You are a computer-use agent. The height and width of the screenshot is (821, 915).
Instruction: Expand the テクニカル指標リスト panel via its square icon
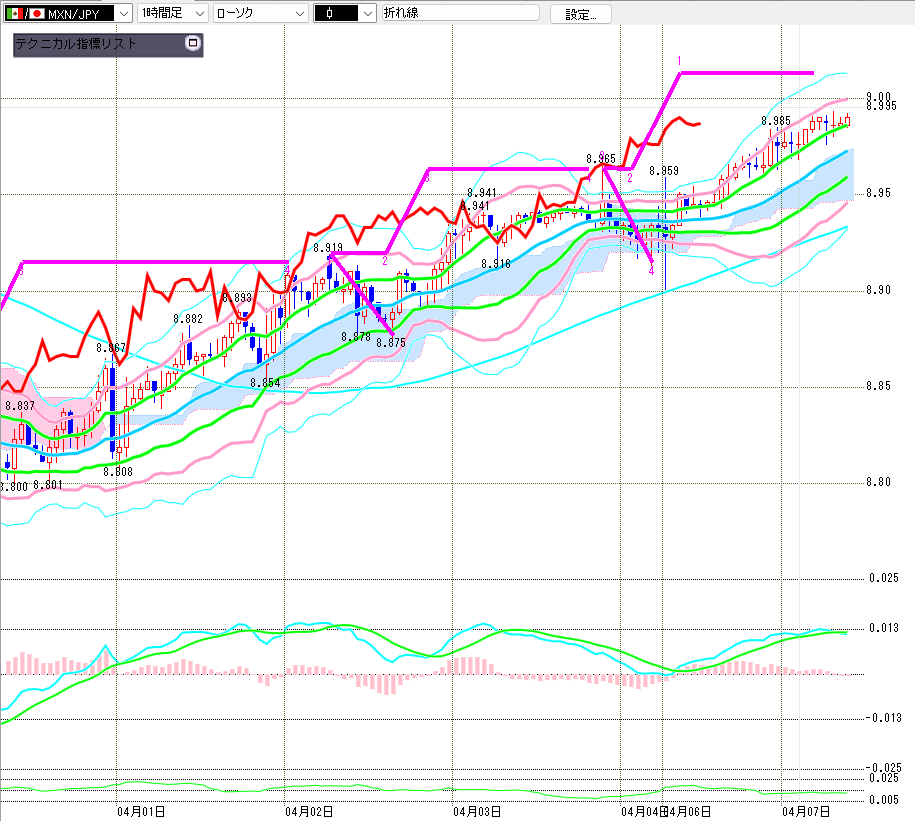click(193, 44)
